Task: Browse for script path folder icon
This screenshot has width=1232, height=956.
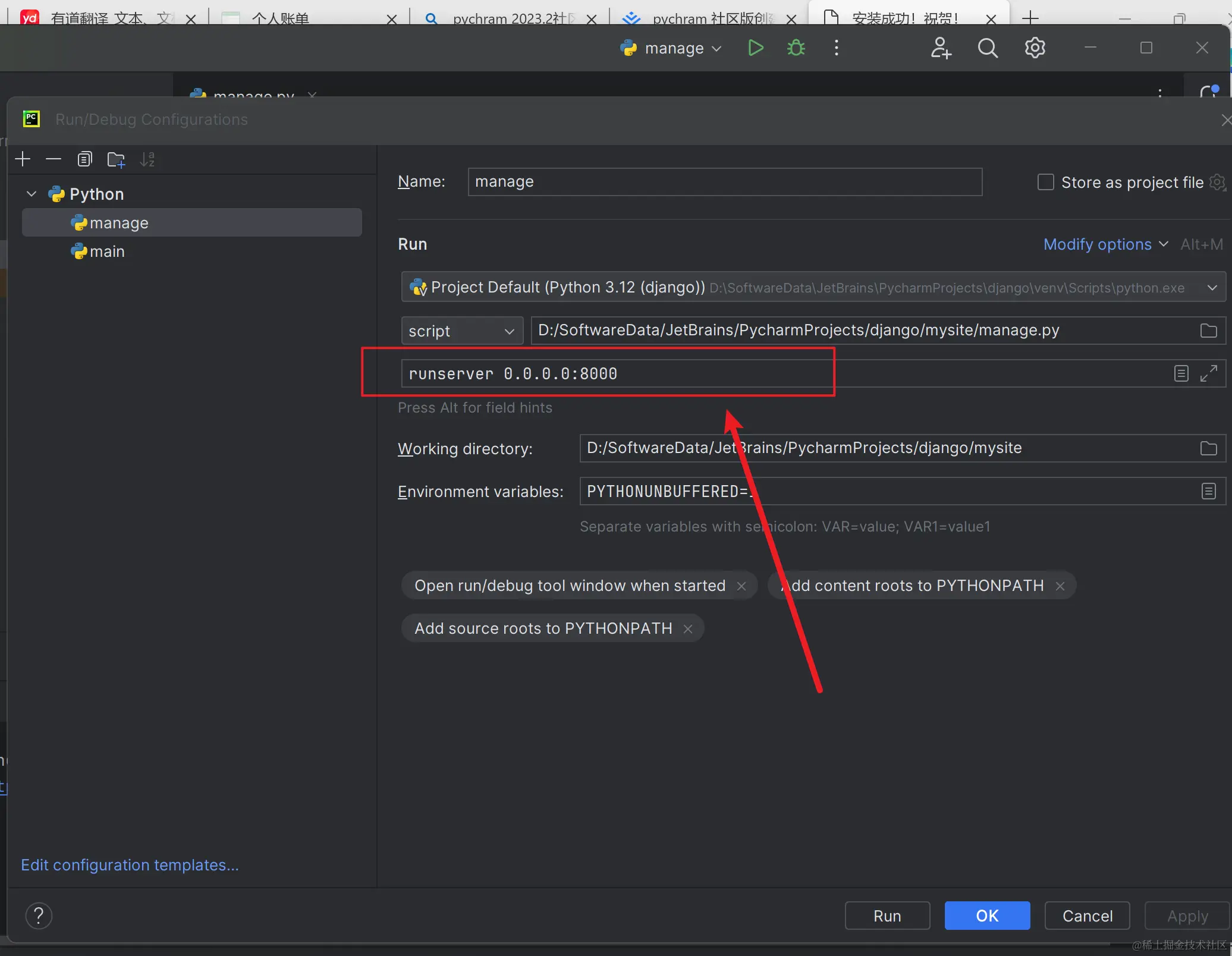Action: click(1208, 331)
